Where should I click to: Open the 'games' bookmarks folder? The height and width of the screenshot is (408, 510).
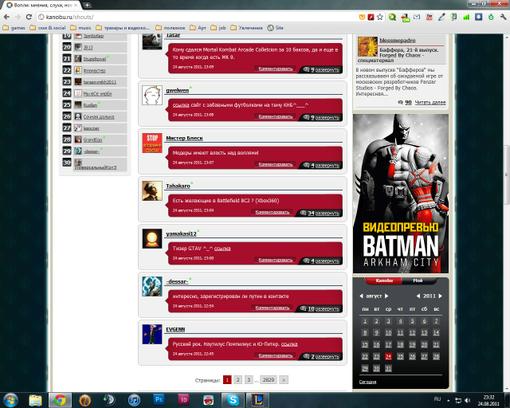[x=14, y=28]
